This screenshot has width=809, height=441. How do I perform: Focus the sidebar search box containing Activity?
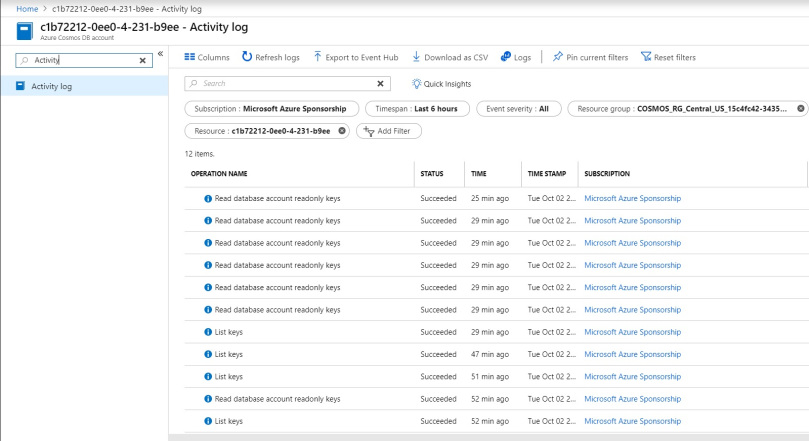(x=84, y=60)
